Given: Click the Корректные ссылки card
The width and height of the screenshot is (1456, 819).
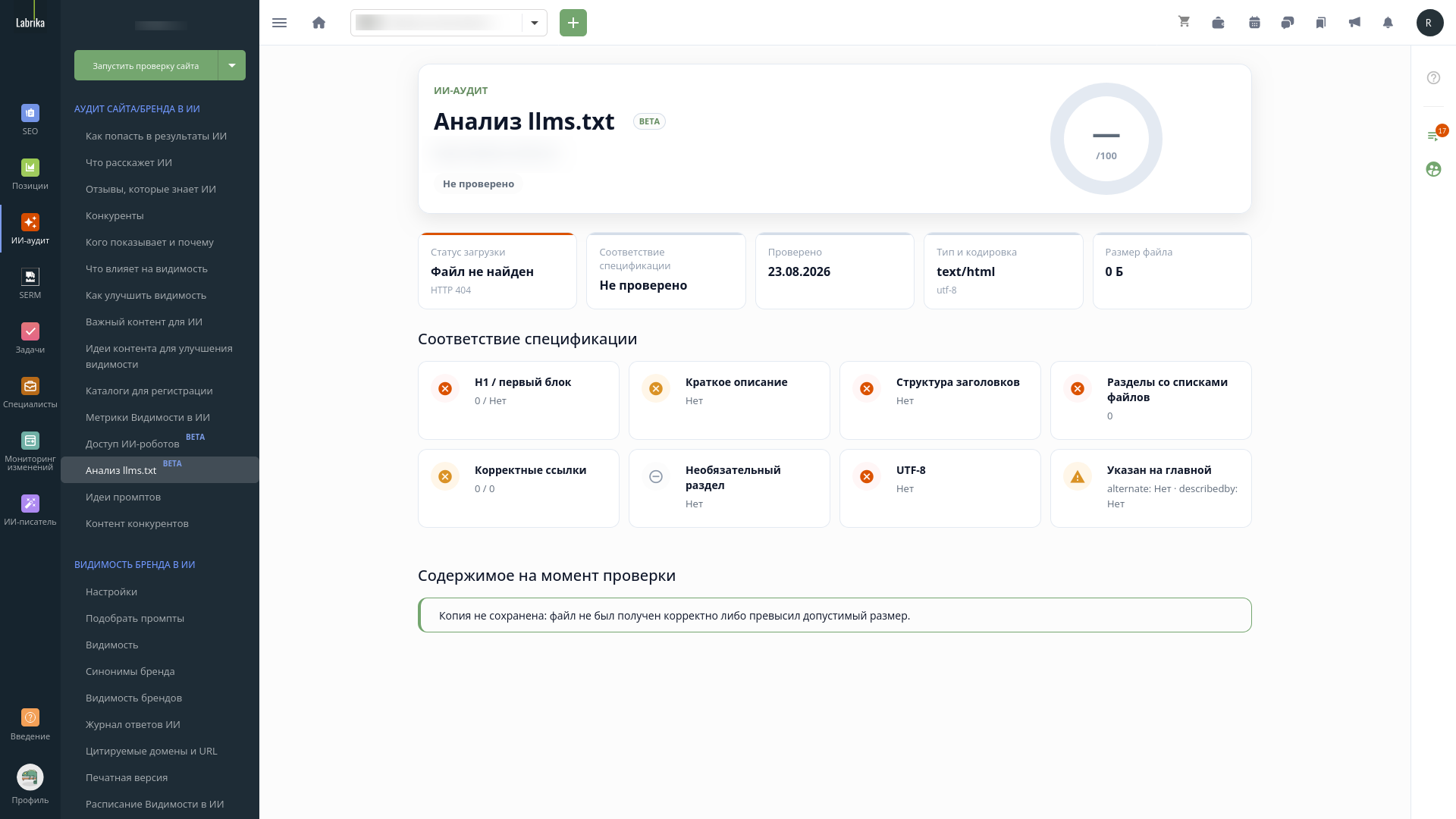Looking at the screenshot, I should click(519, 488).
